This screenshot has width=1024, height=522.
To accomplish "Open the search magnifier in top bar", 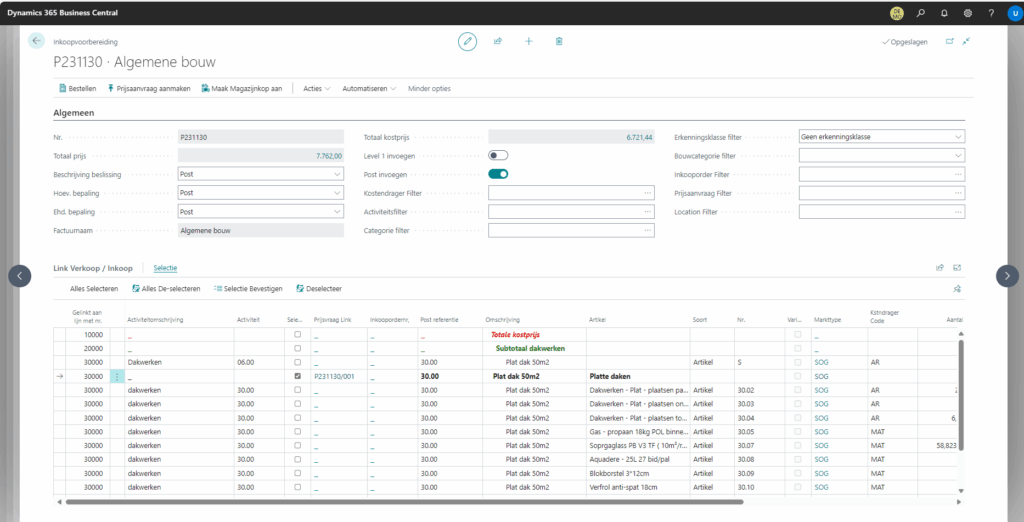I will (919, 13).
